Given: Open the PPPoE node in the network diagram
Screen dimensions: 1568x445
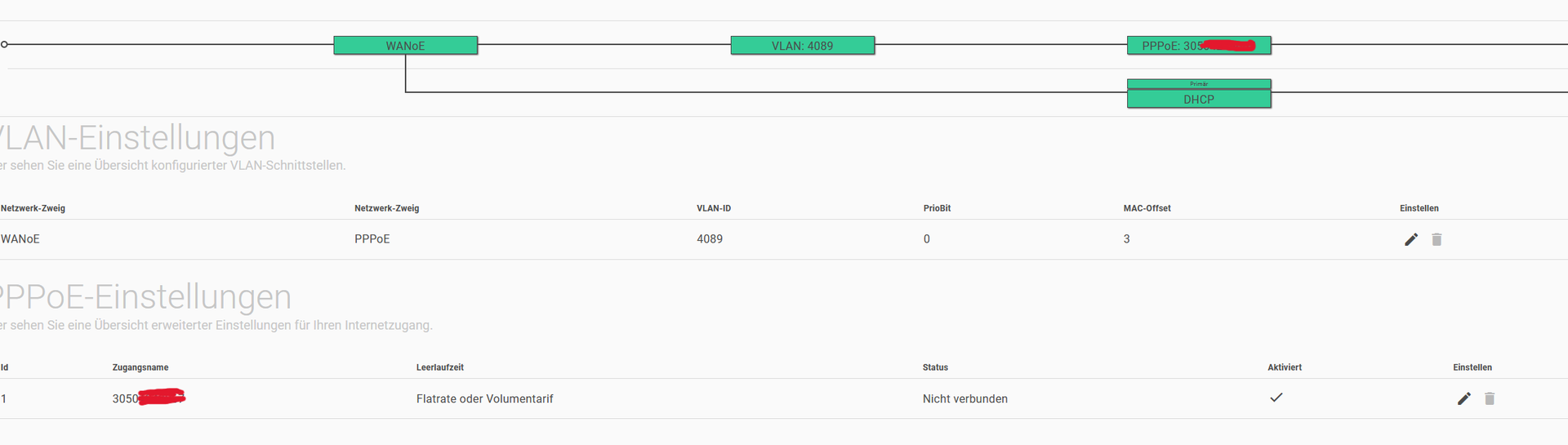Looking at the screenshot, I should [x=1199, y=46].
